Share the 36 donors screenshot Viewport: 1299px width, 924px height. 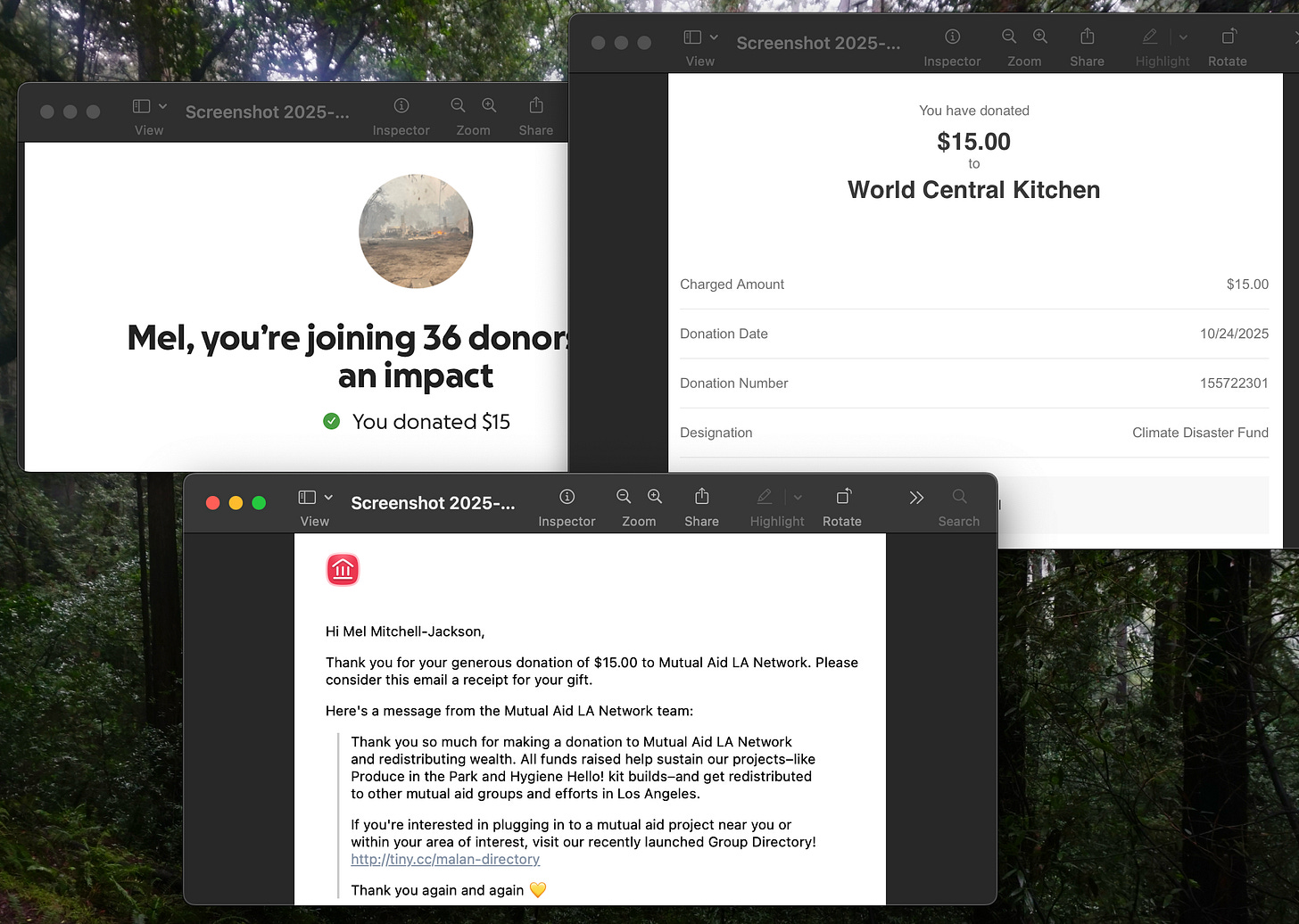(x=536, y=104)
